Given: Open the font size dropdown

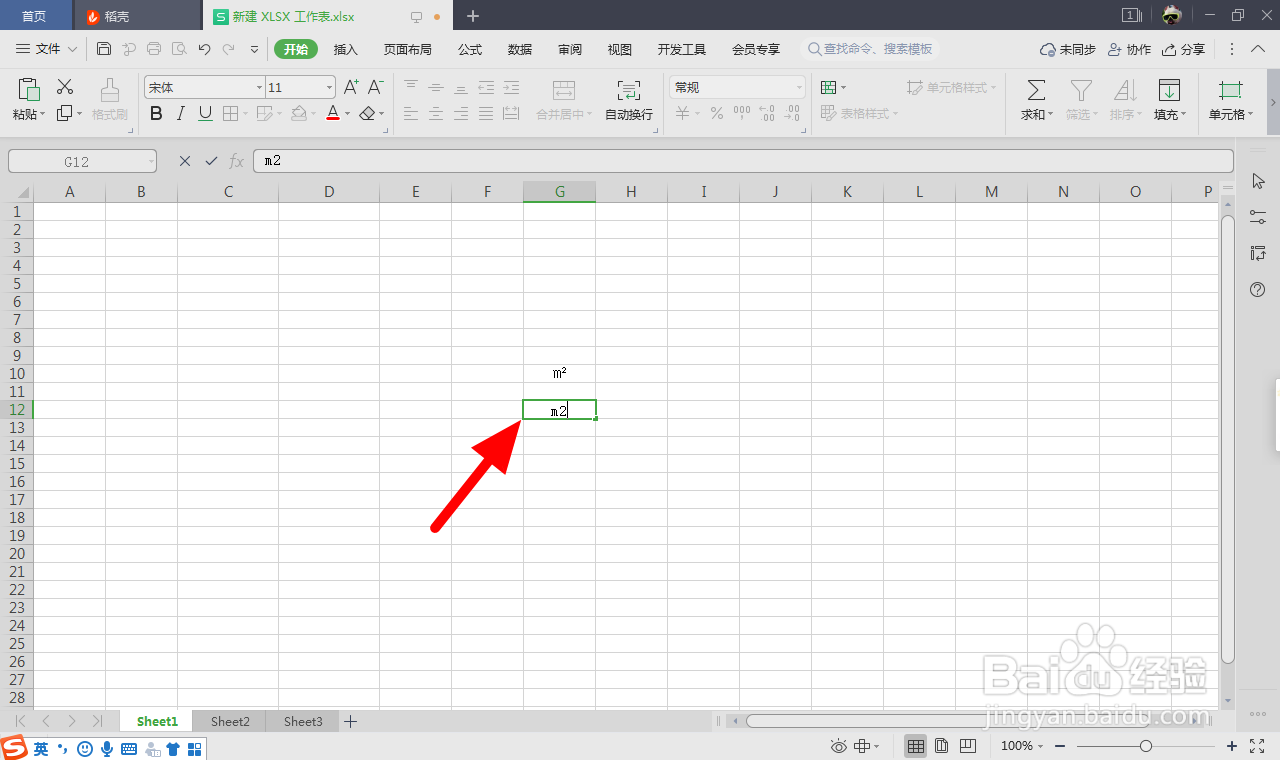Looking at the screenshot, I should 328,87.
